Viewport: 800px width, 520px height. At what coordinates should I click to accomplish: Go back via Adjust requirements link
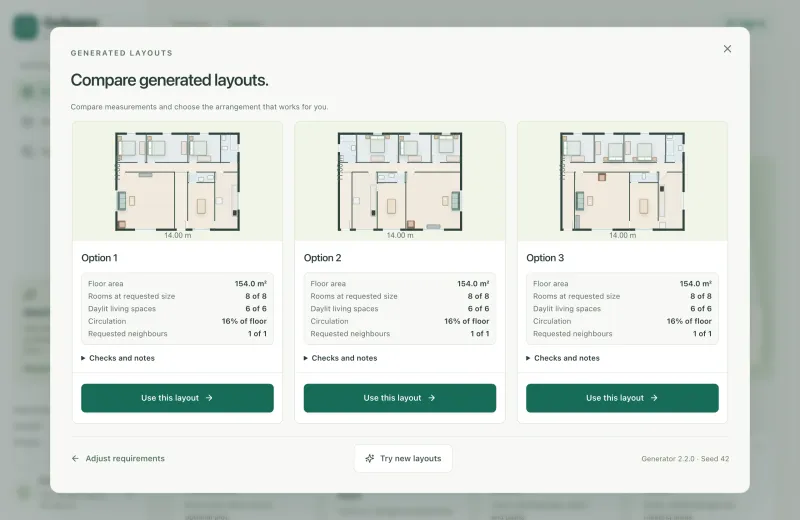click(118, 459)
